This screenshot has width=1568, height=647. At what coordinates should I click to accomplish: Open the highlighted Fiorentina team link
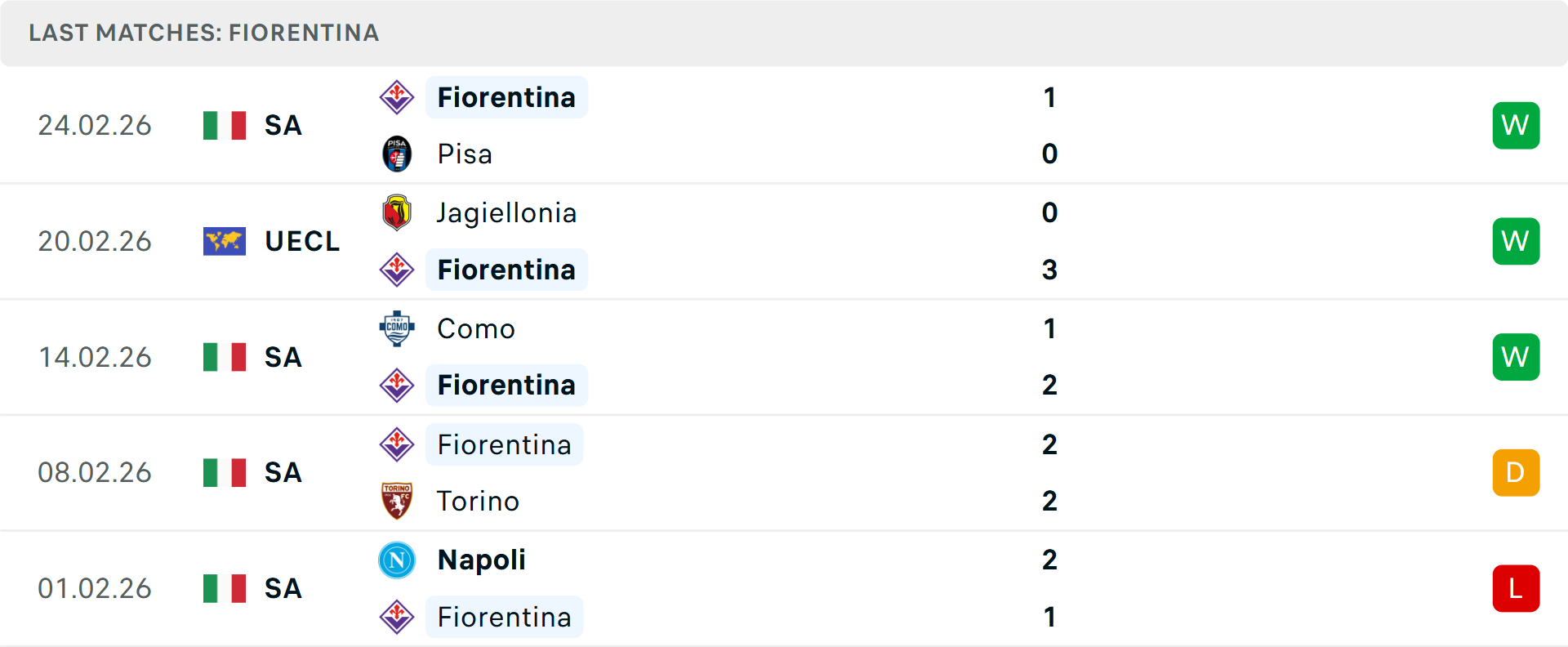pyautogui.click(x=506, y=97)
